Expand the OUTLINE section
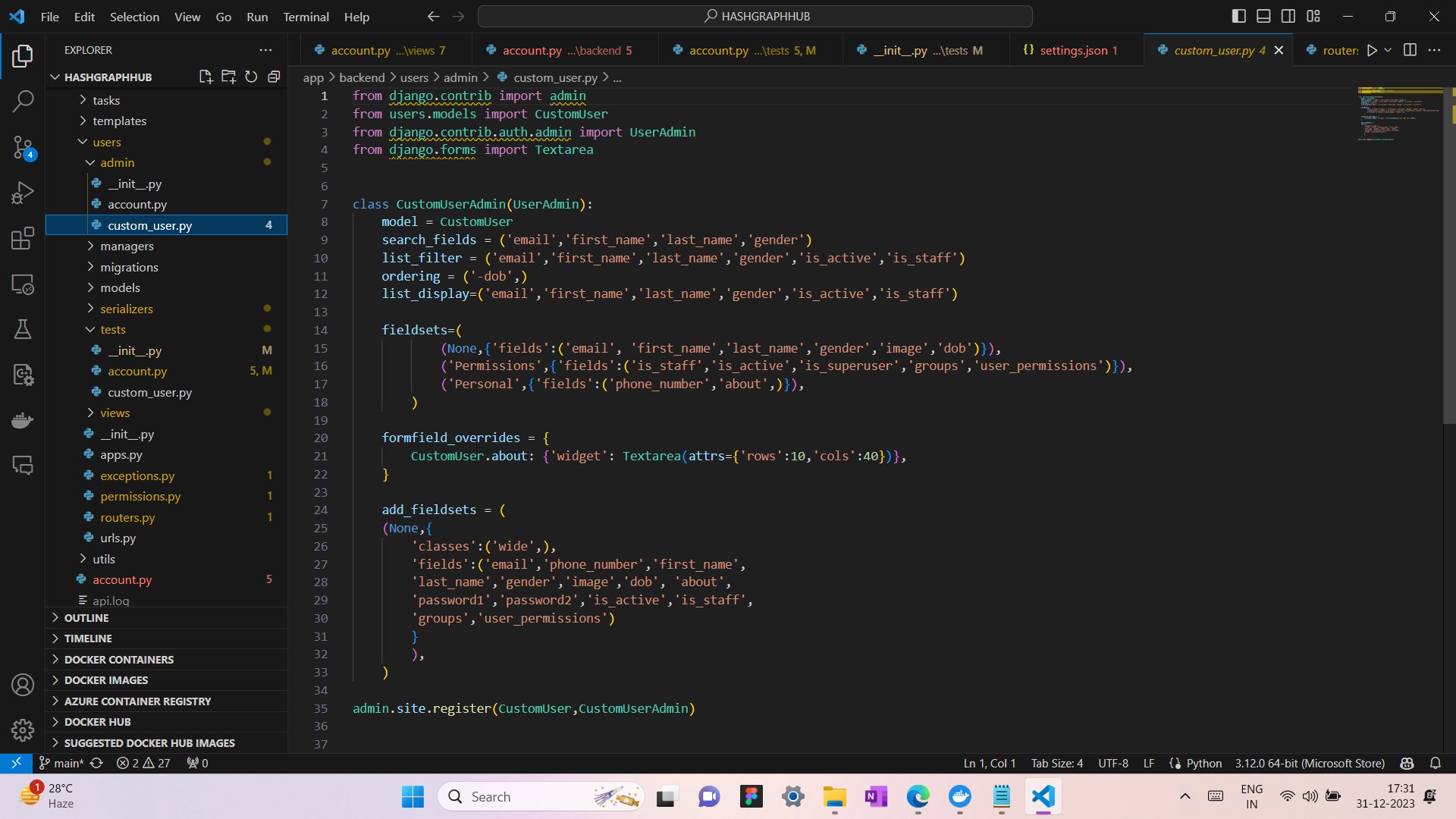Viewport: 1456px width, 819px height. pyautogui.click(x=86, y=618)
